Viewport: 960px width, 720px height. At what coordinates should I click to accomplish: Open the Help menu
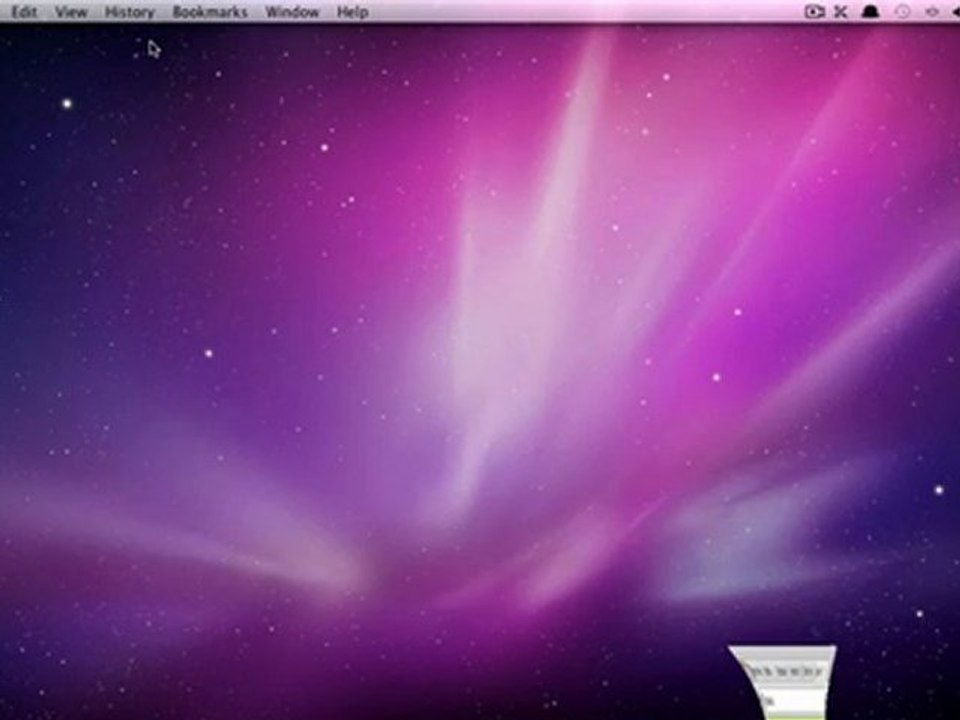pyautogui.click(x=353, y=12)
